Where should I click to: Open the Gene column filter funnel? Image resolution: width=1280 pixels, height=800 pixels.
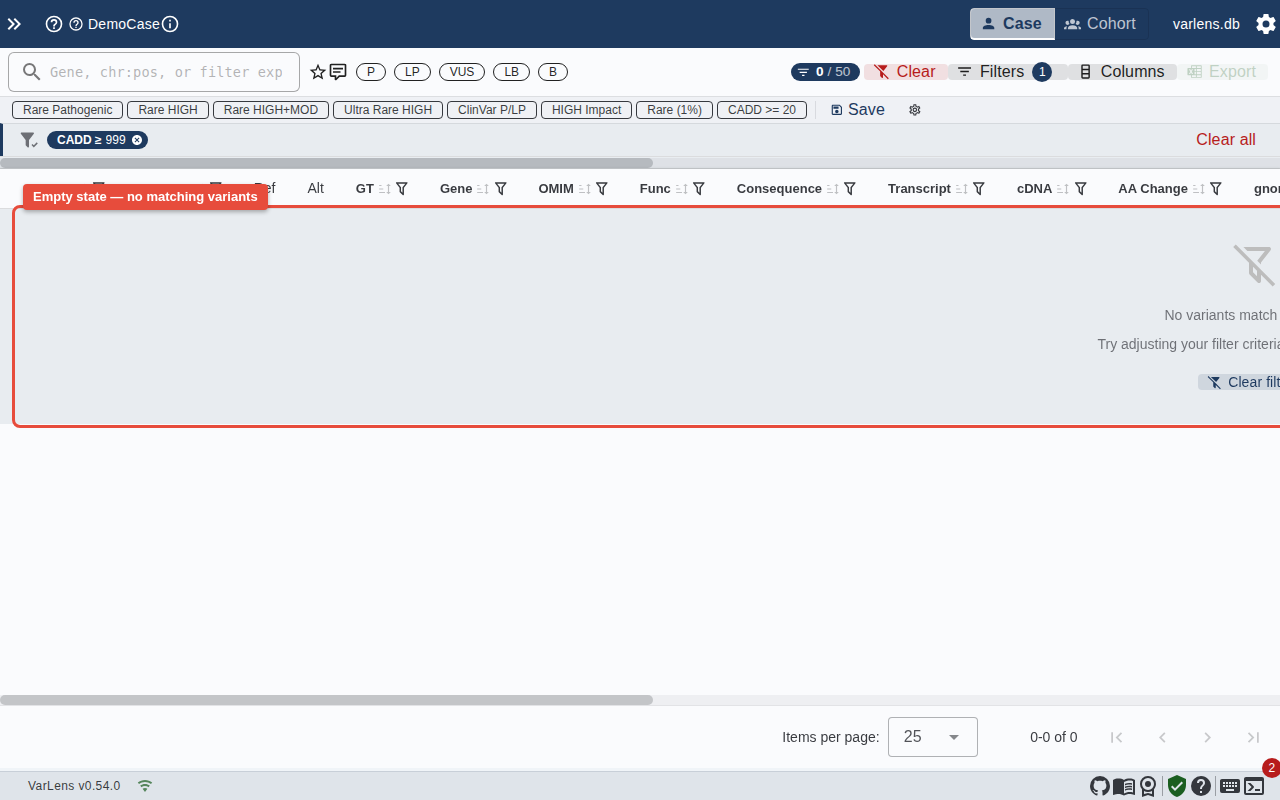(x=501, y=188)
